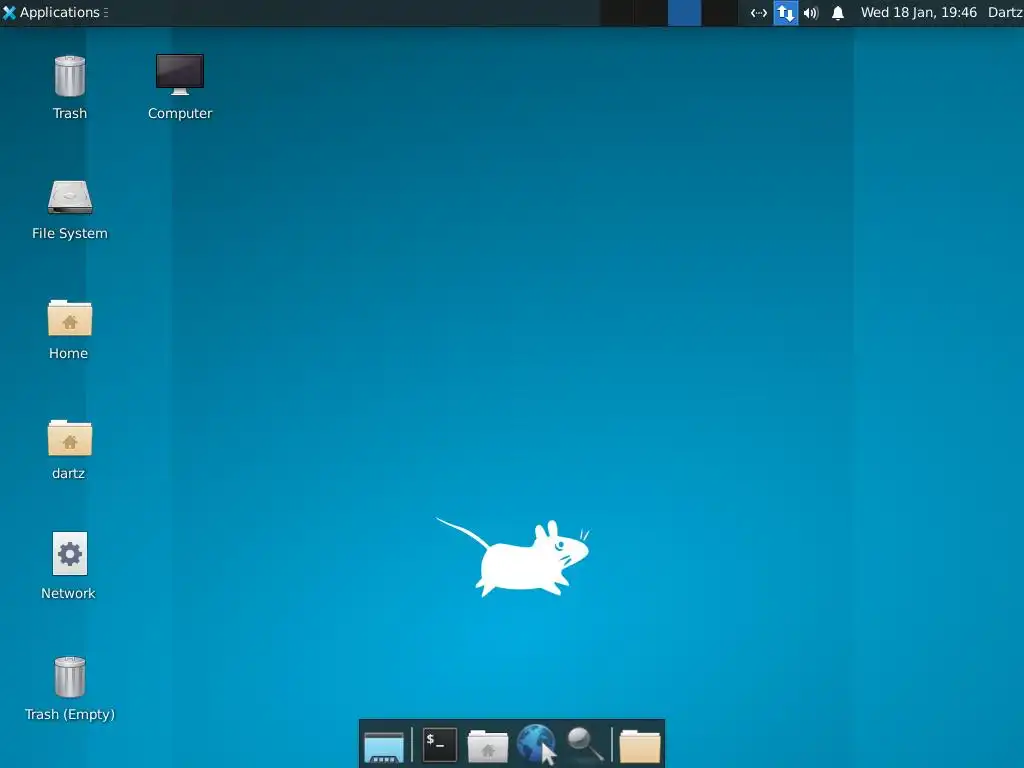
Task: Launch the web browser globe icon
Action: tap(536, 744)
